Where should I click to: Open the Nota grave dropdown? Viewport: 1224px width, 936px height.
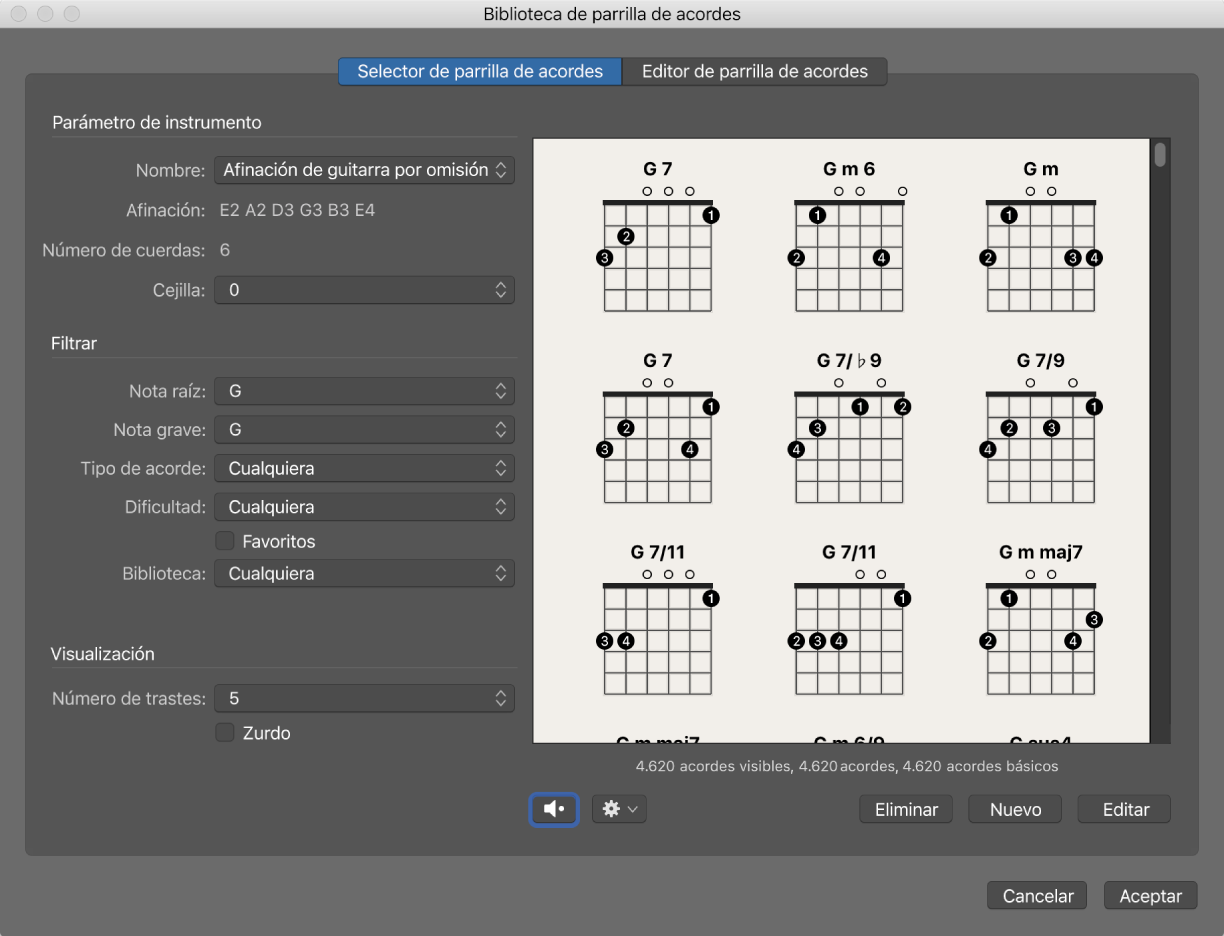(365, 430)
